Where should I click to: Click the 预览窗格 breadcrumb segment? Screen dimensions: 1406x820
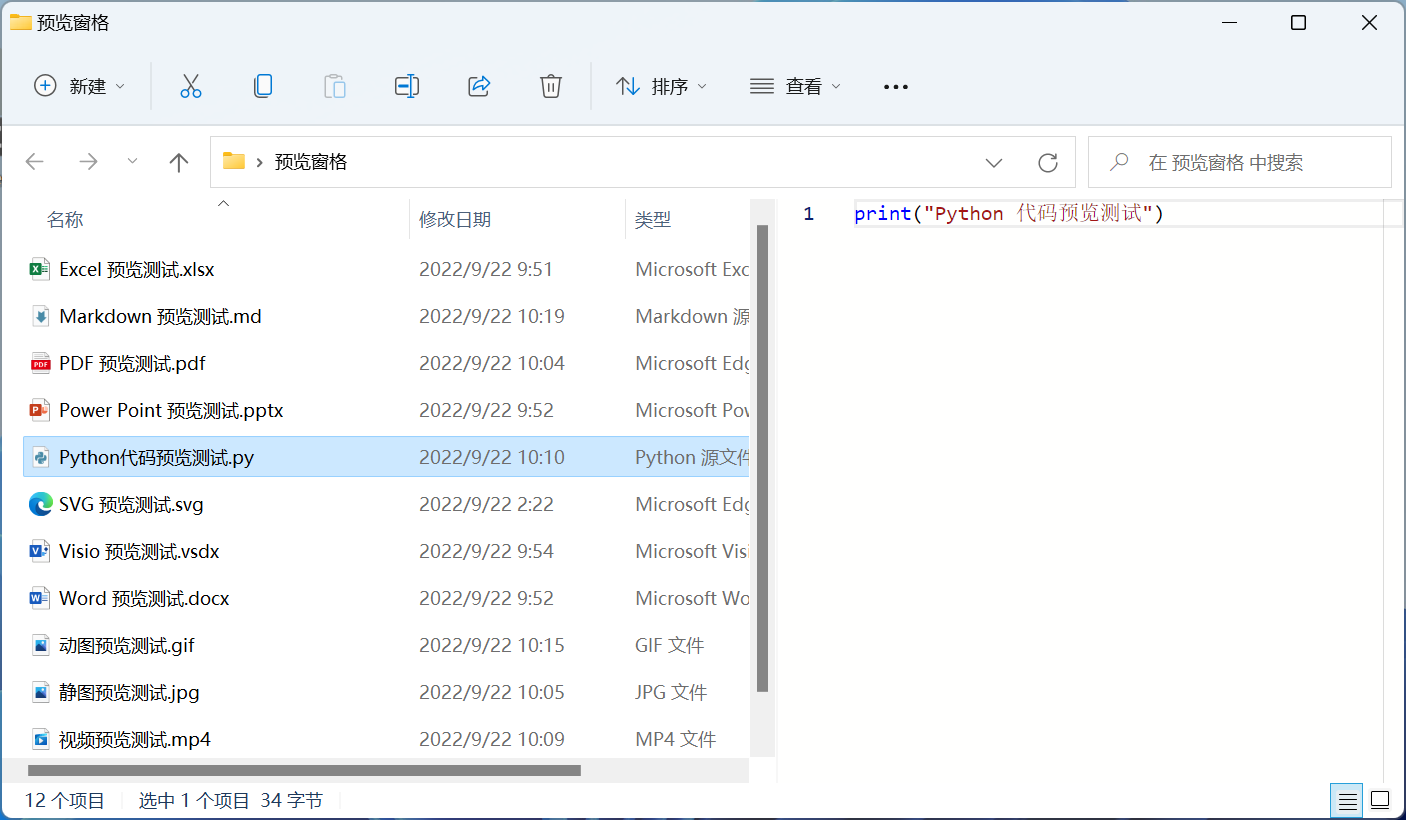click(x=311, y=162)
